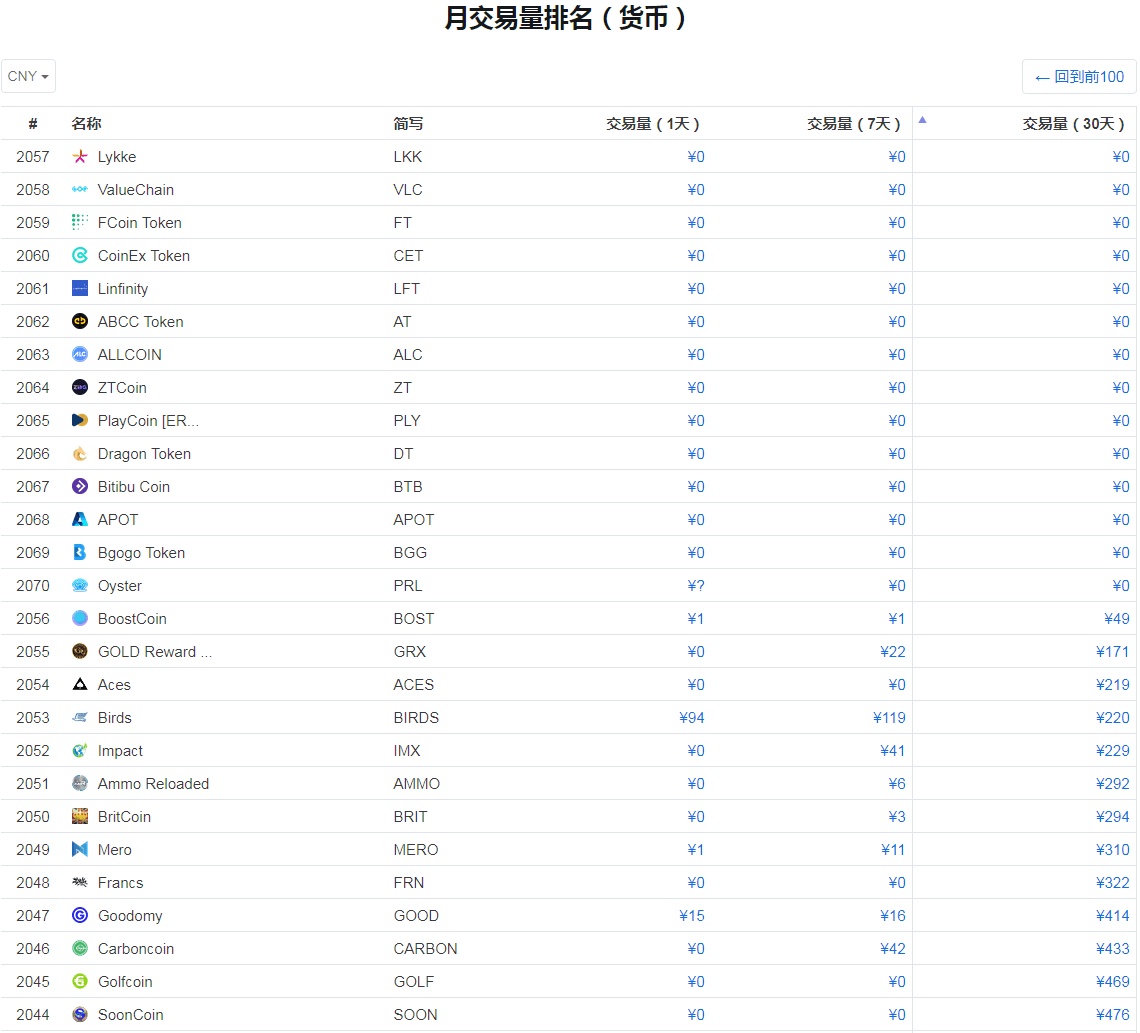This screenshot has height=1033, width=1140.
Task: Click Goodomy 1-day volume ¥15
Action: (x=691, y=916)
